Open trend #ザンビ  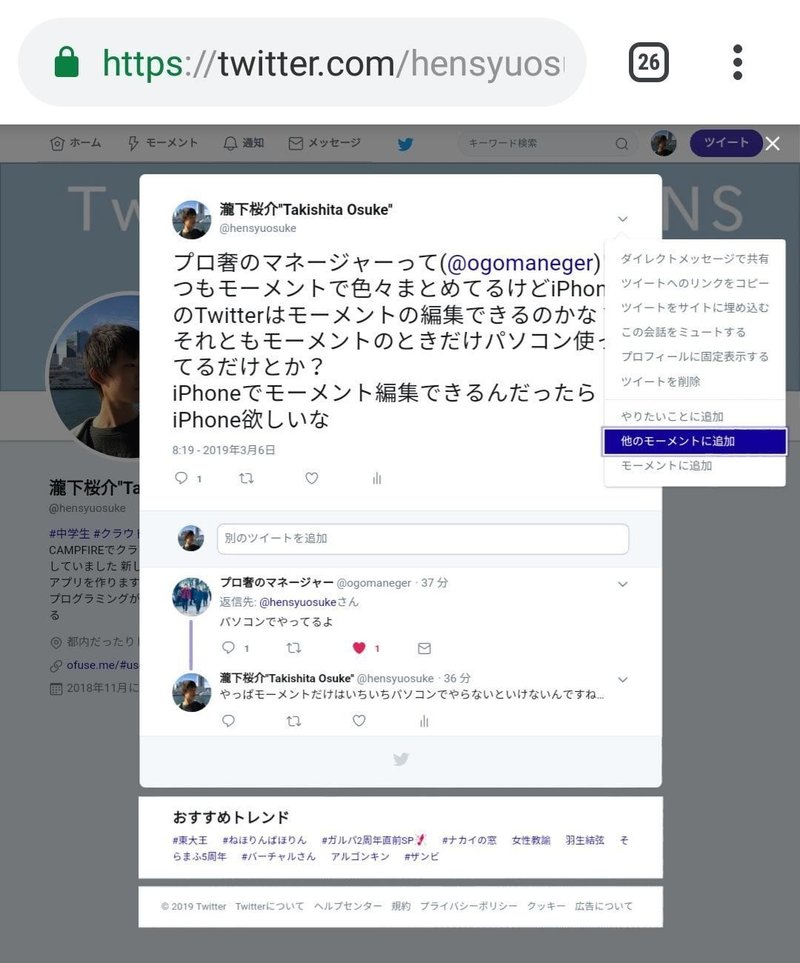[421, 856]
